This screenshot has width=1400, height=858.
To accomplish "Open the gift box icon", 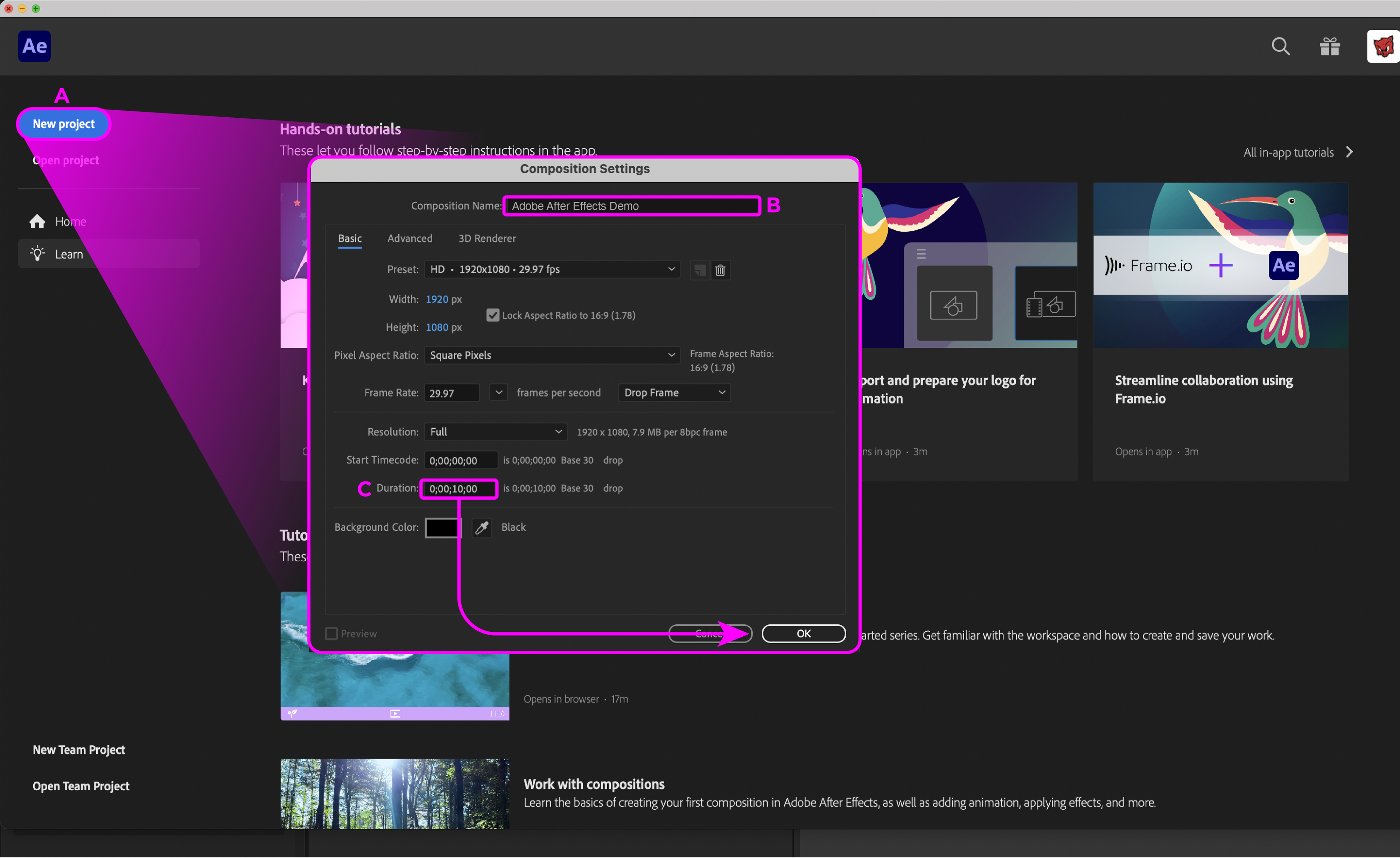I will point(1330,46).
